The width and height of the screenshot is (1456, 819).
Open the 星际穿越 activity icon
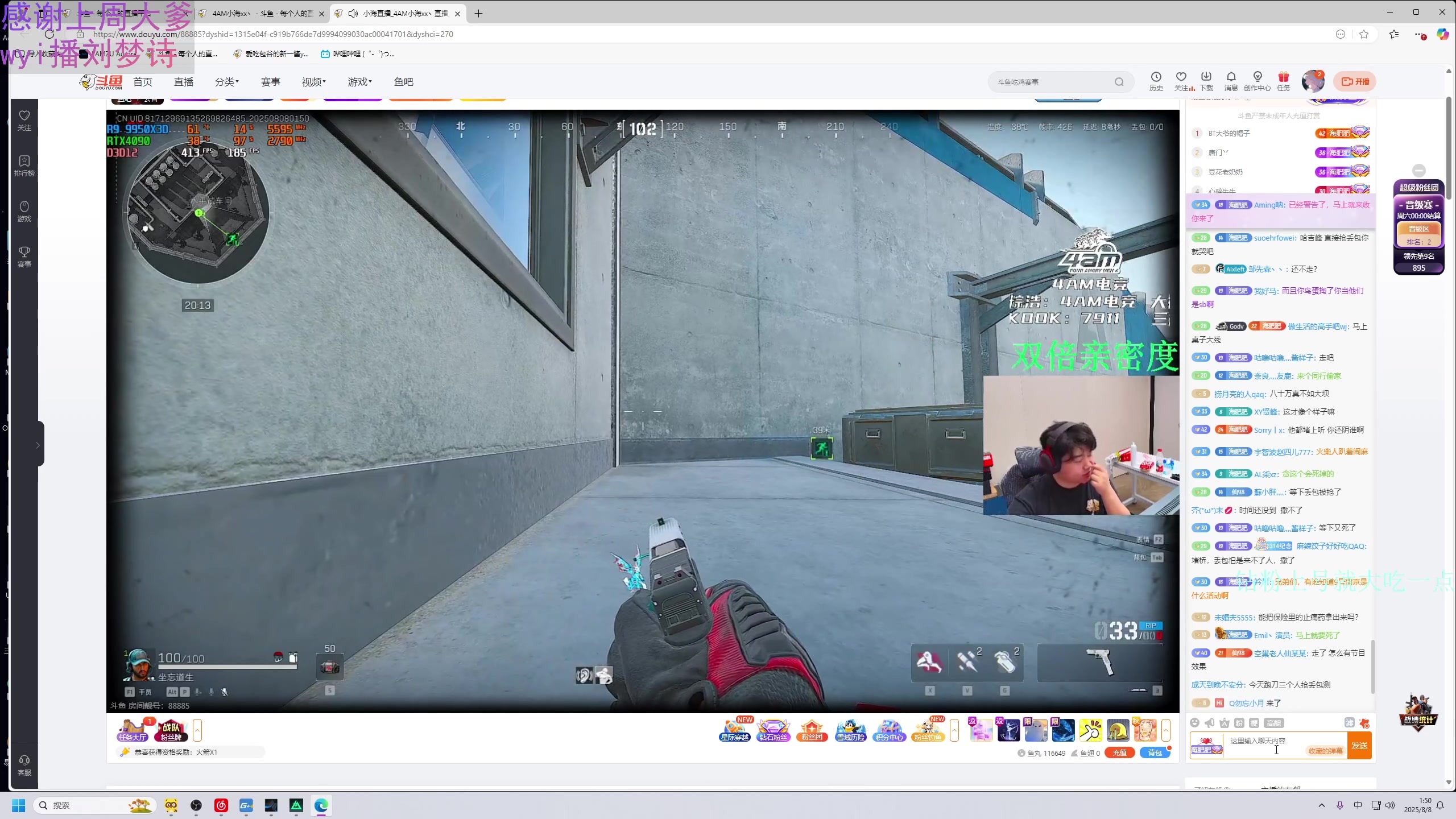[735, 730]
